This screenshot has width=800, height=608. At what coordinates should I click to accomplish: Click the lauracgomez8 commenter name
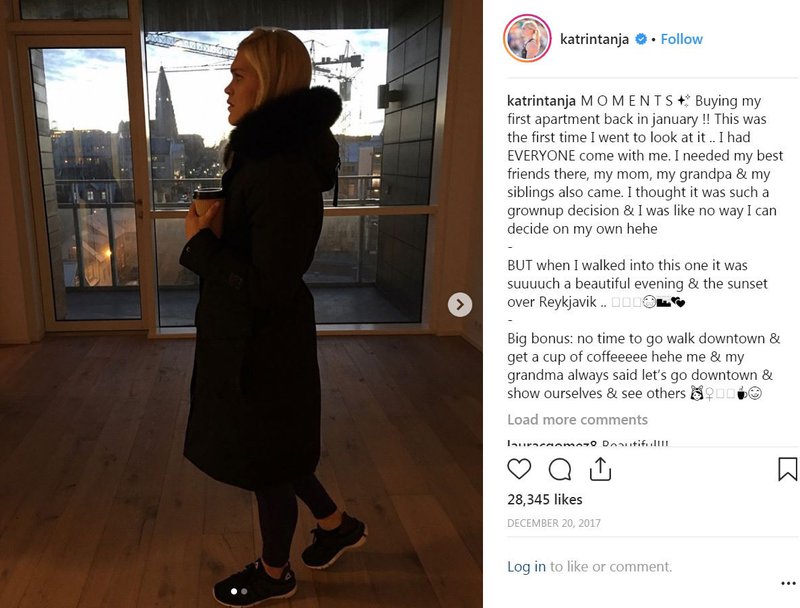[552, 443]
